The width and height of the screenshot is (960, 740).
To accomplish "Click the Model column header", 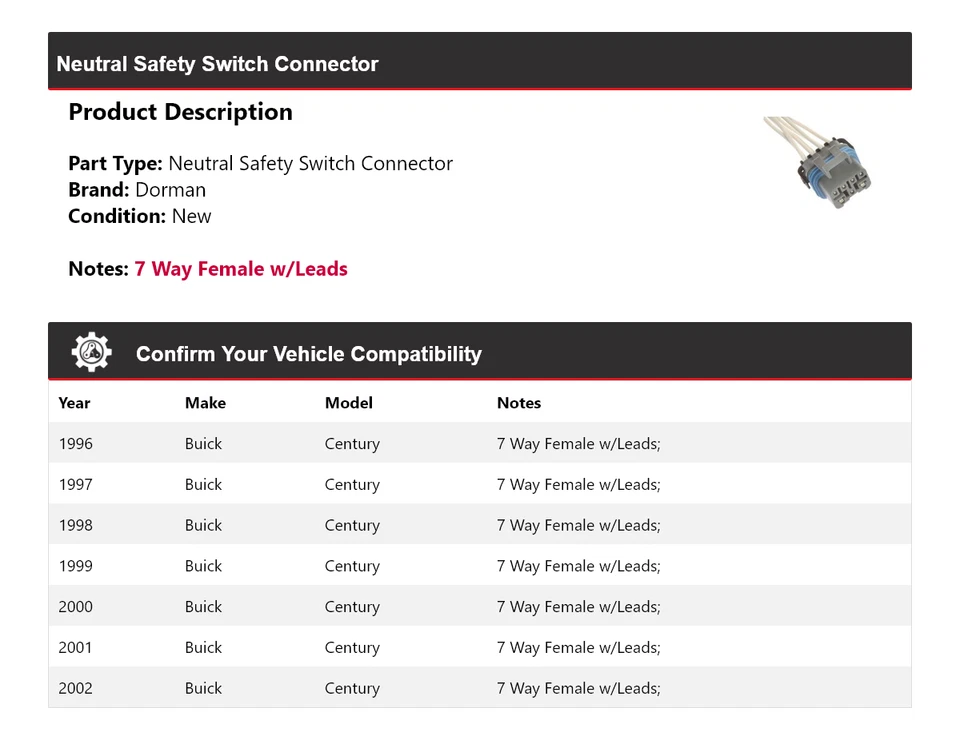I will (x=348, y=403).
